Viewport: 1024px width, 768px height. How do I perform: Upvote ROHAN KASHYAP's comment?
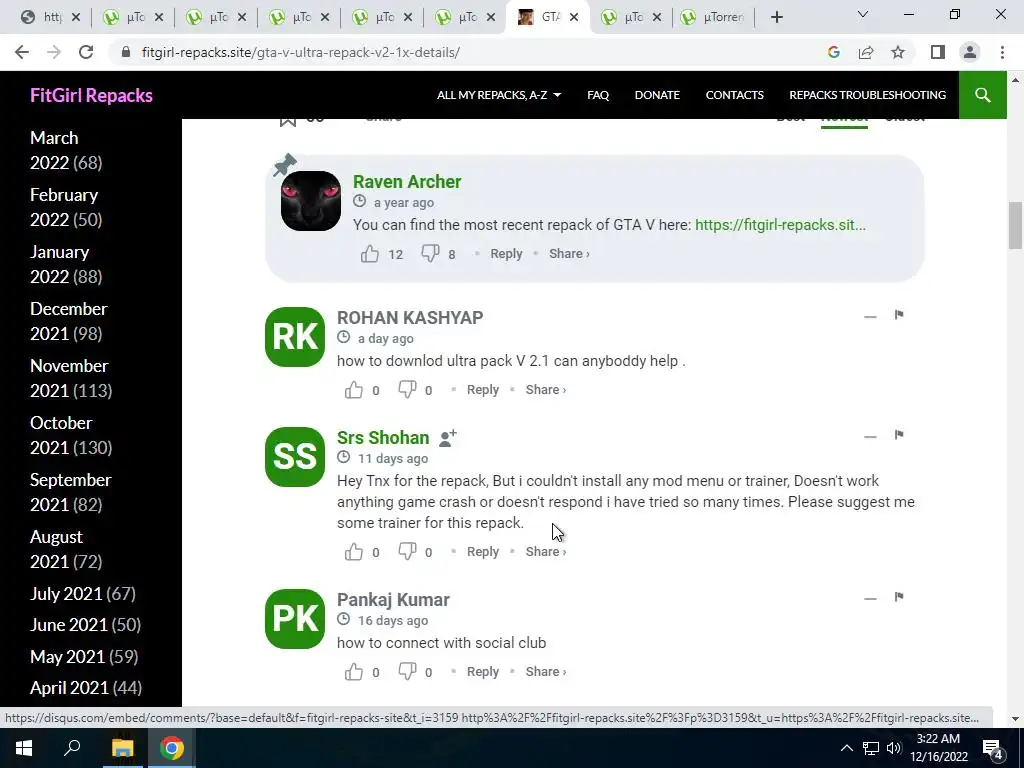click(x=353, y=390)
